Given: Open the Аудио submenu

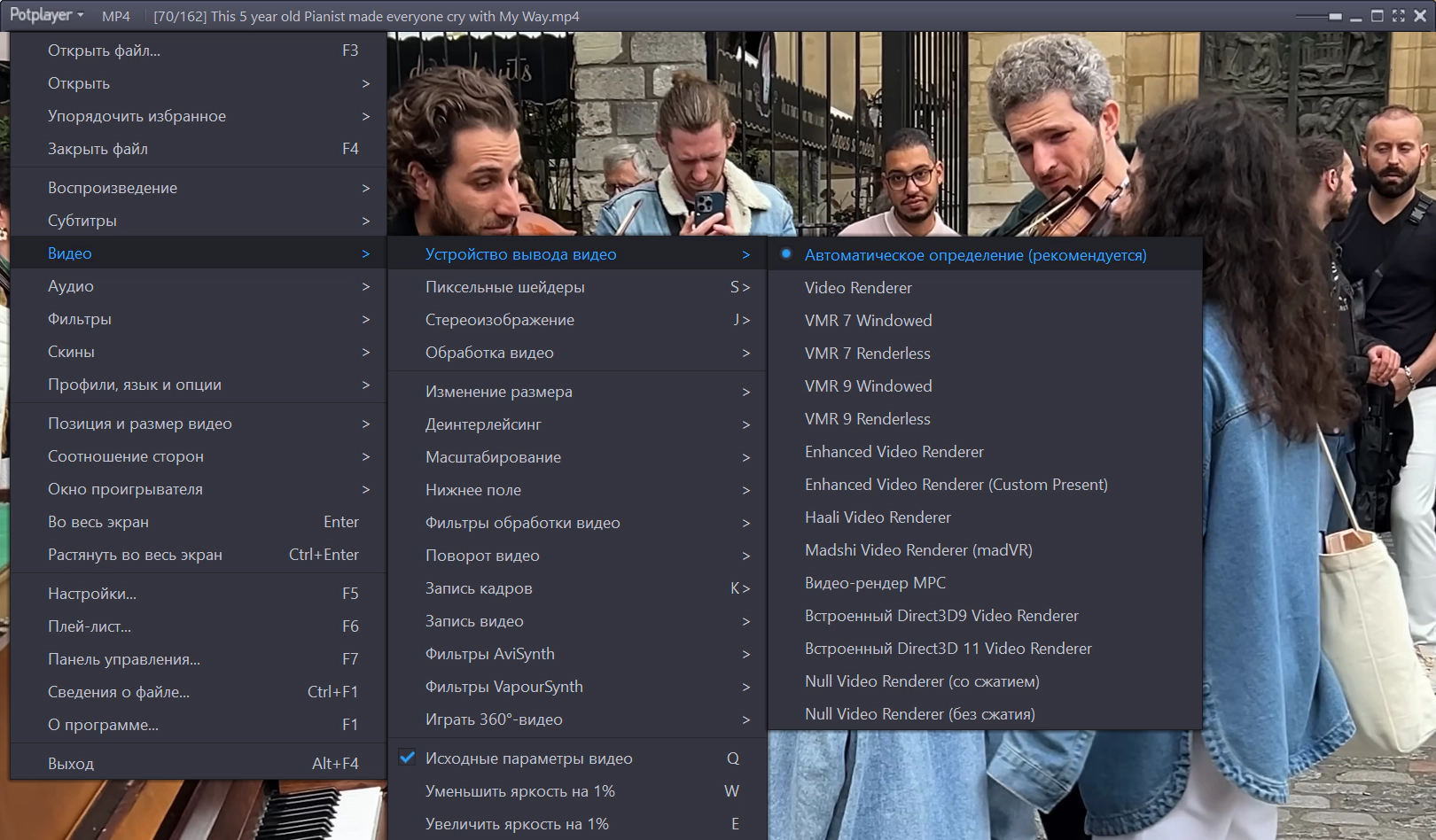Looking at the screenshot, I should point(199,286).
